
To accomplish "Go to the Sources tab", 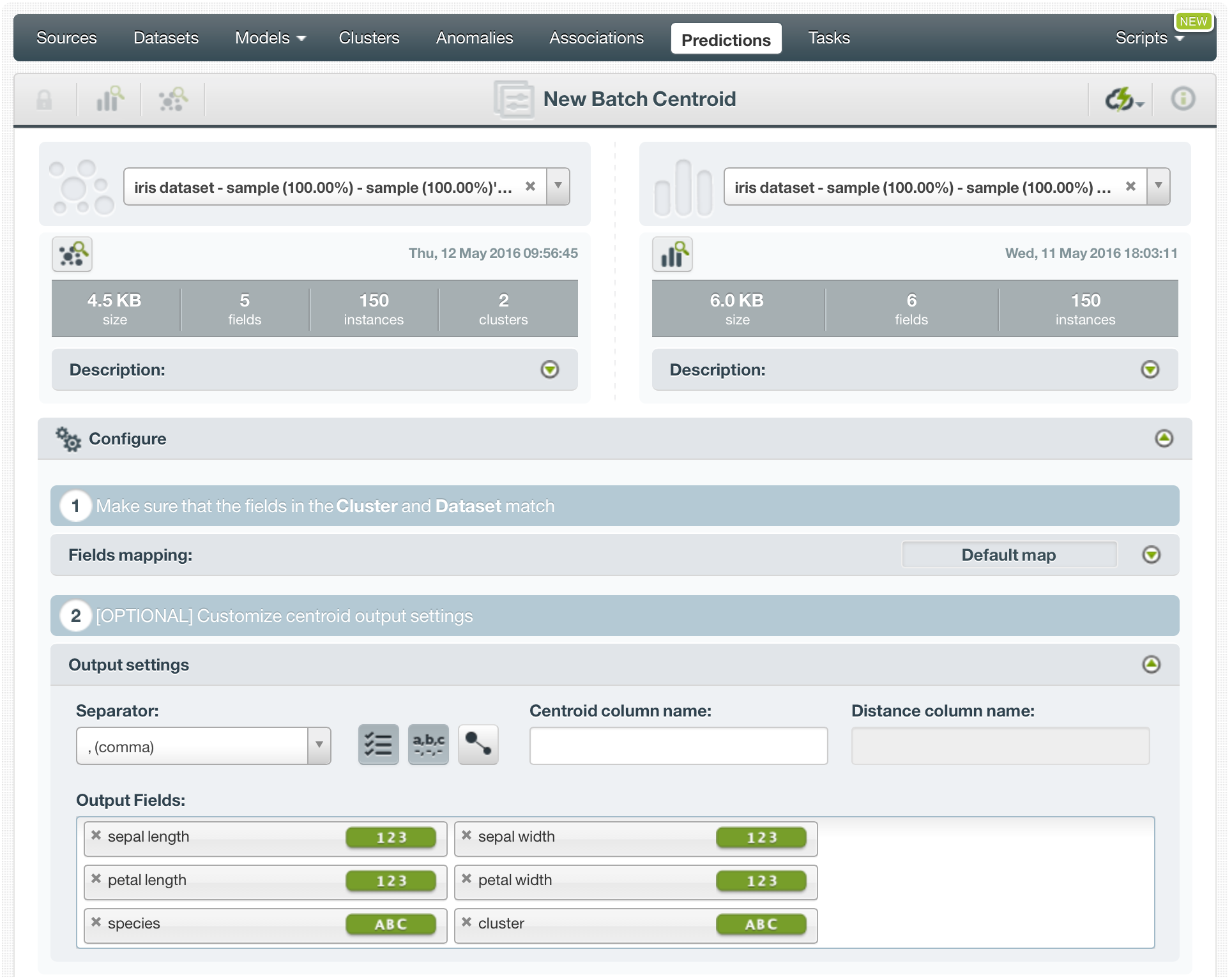I will coord(66,38).
